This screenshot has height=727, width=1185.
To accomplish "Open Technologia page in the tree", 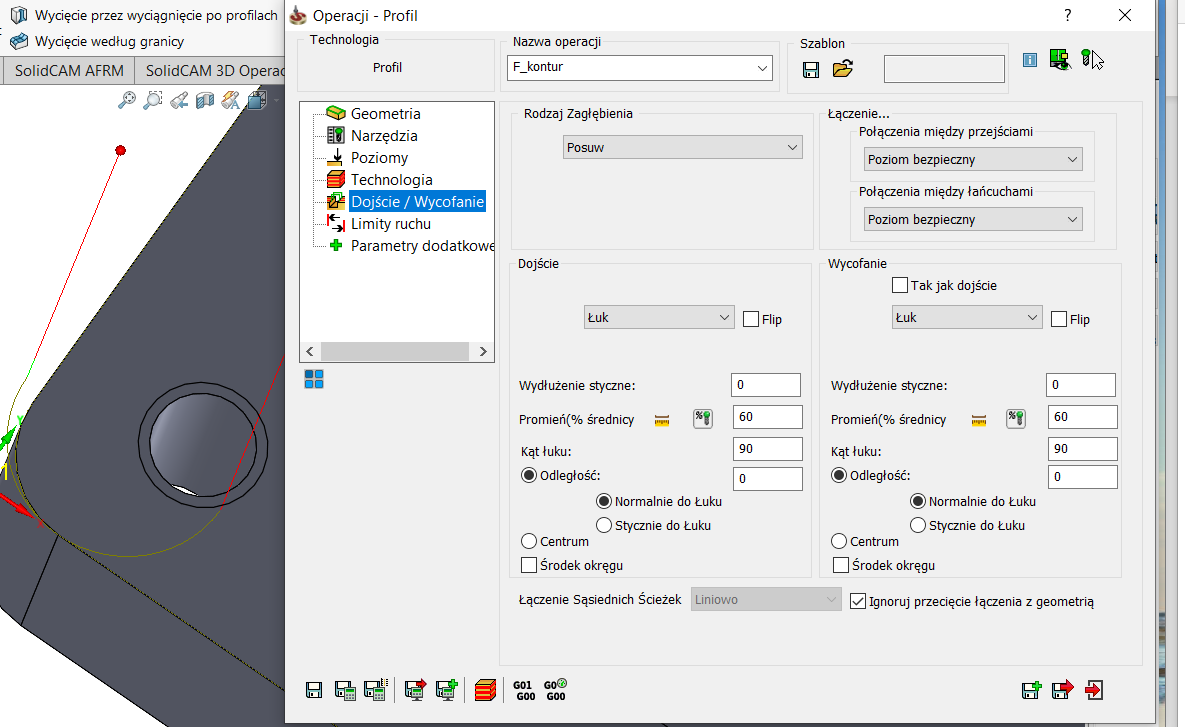I will tap(391, 179).
